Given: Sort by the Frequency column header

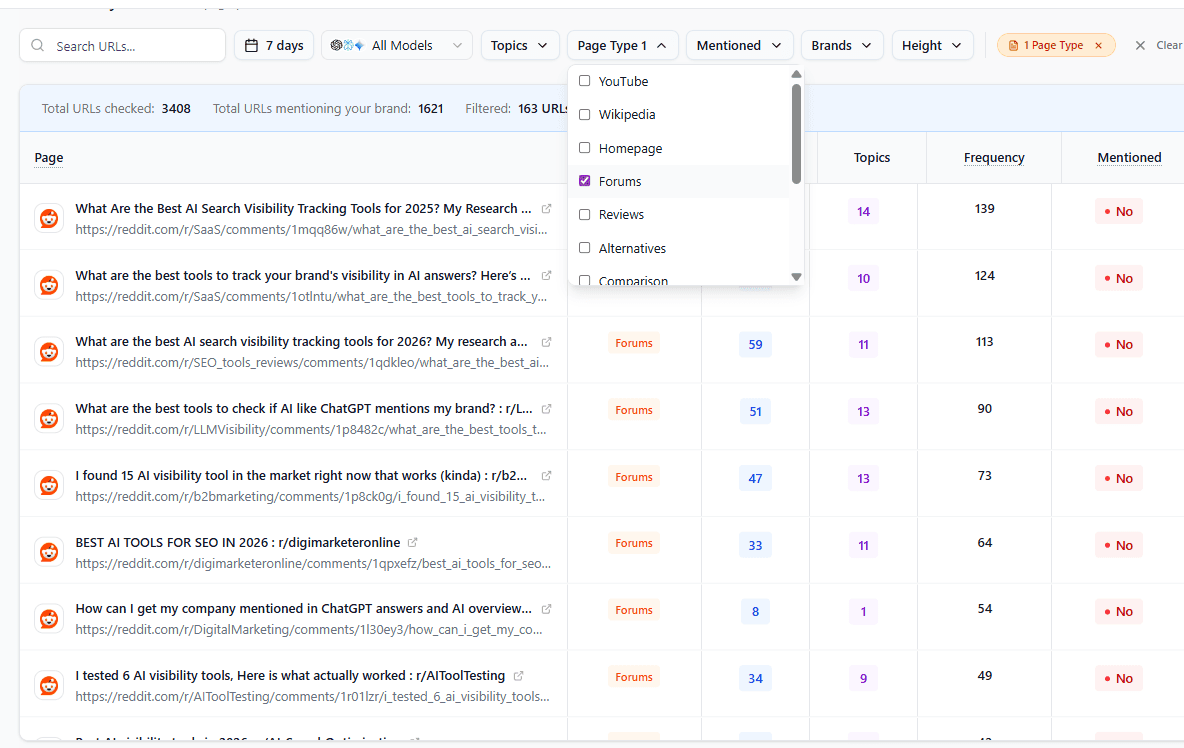Looking at the screenshot, I should [994, 158].
